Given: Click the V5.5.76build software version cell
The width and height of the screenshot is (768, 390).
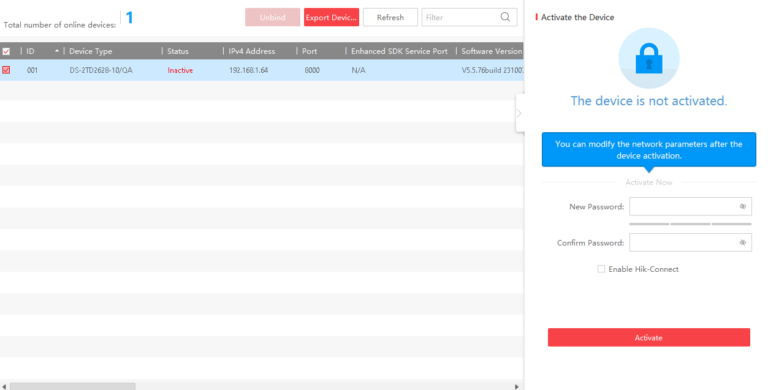Looking at the screenshot, I should (492, 70).
